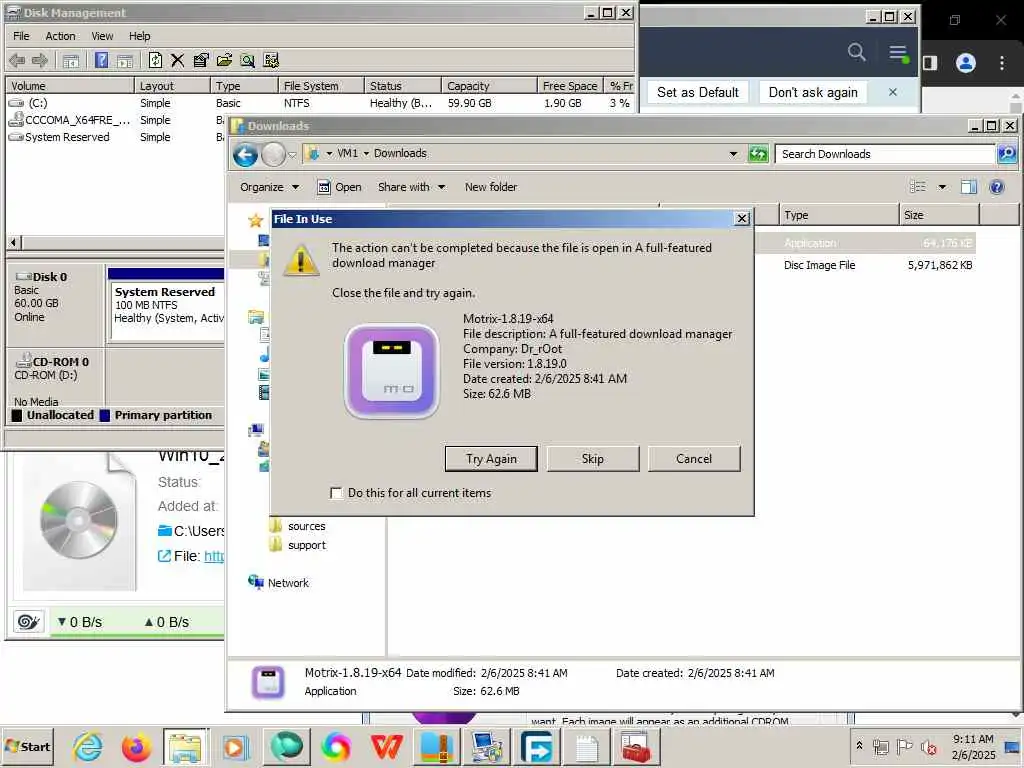1024x768 pixels.
Task: Click Skip in the File In Use dialog
Action: (592, 458)
